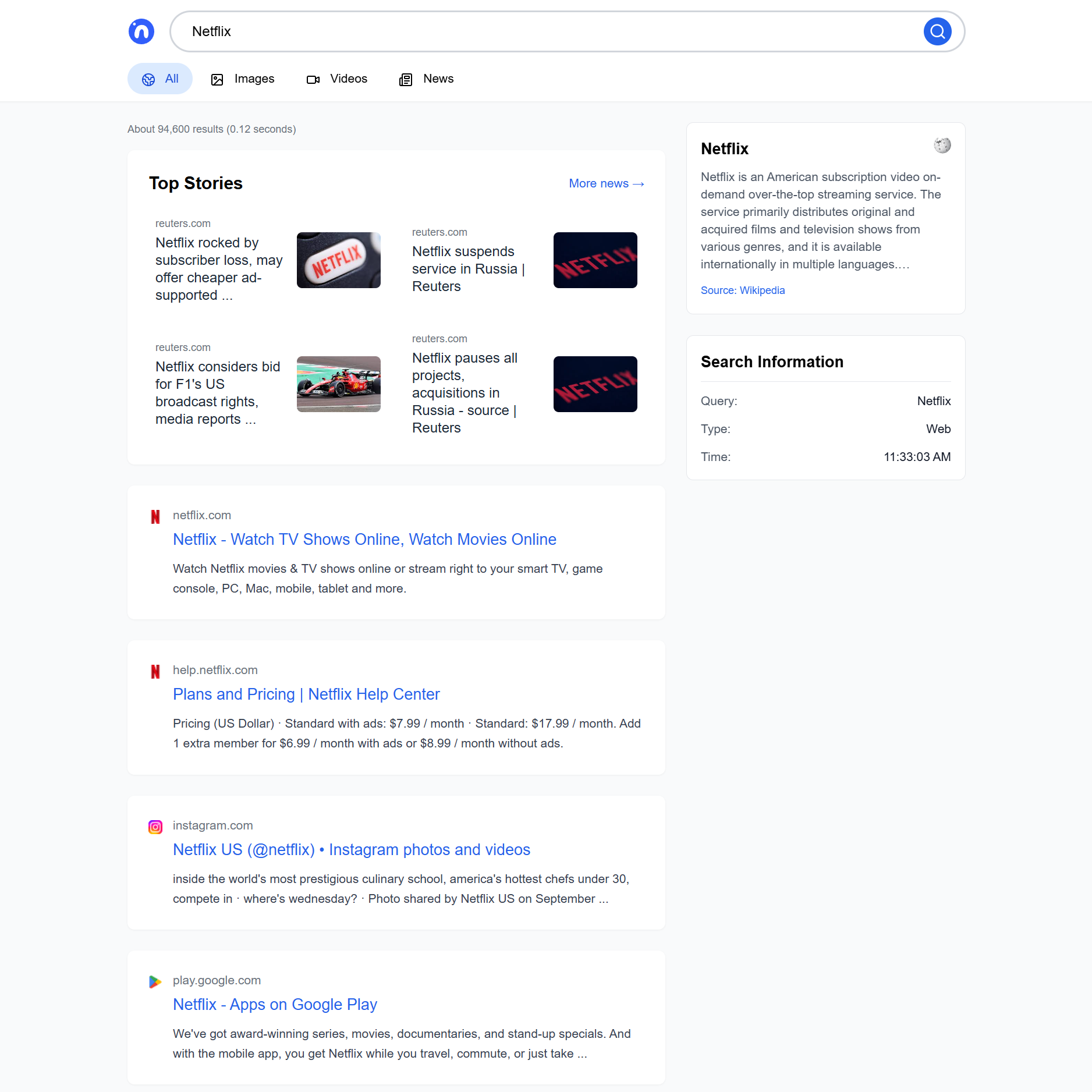The image size is (1092, 1092).
Task: Open Plans and Pricing Netflix Help Center
Action: pyautogui.click(x=306, y=694)
